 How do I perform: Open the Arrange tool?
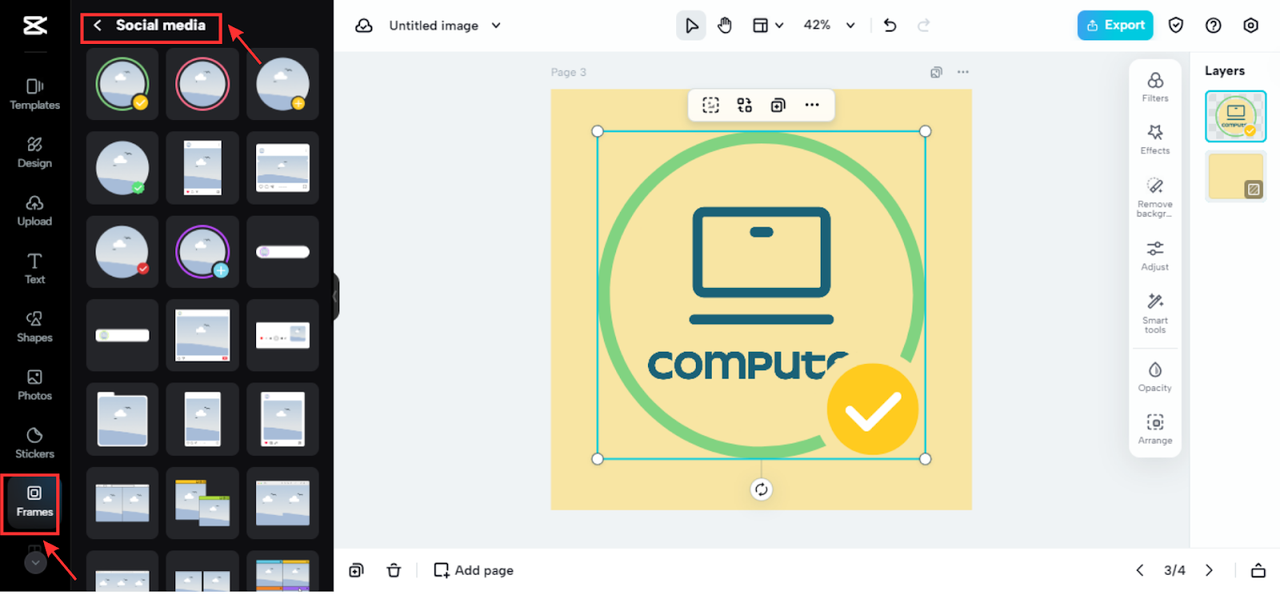coord(1155,429)
